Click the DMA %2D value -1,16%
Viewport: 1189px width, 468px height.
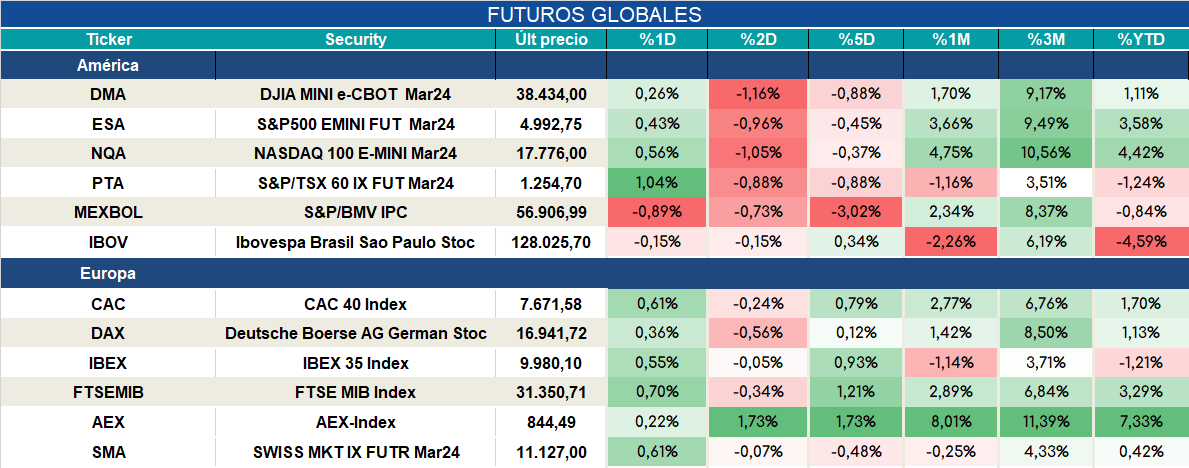[758, 94]
